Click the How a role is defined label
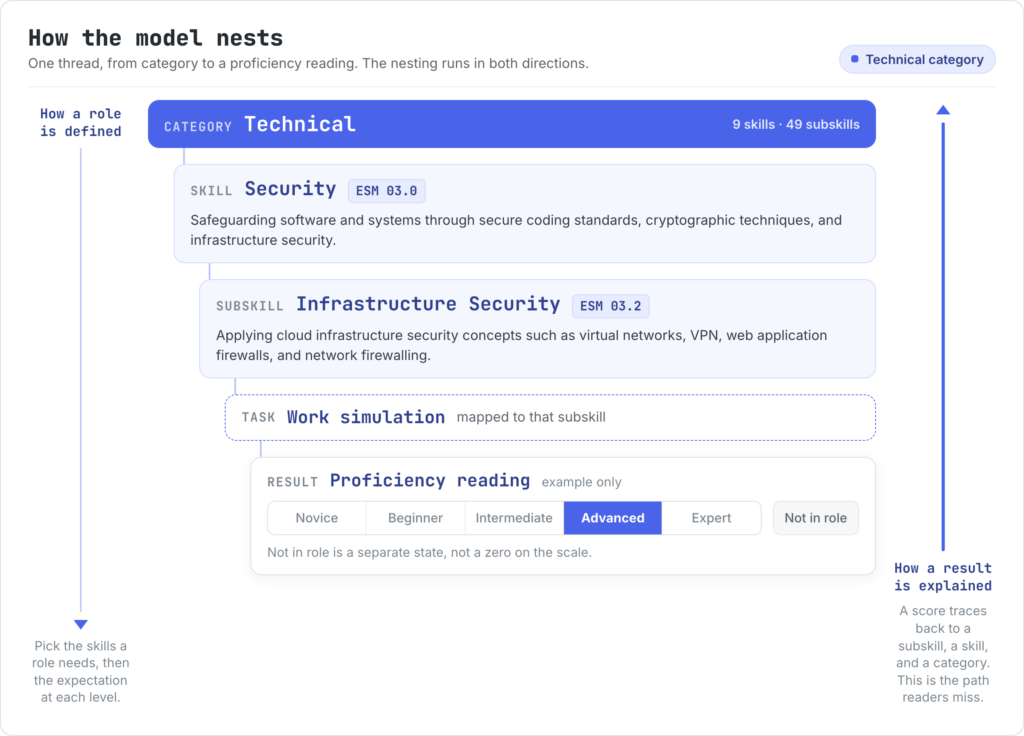 [x=81, y=122]
